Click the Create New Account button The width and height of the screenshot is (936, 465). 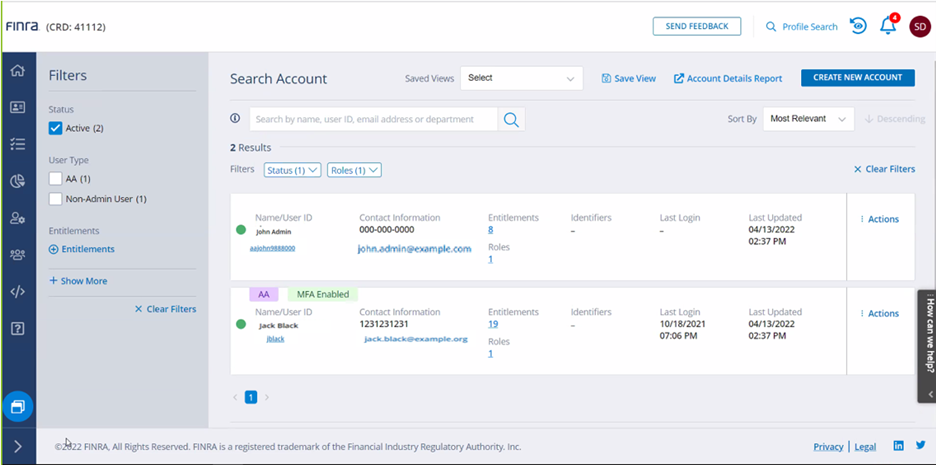point(857,78)
